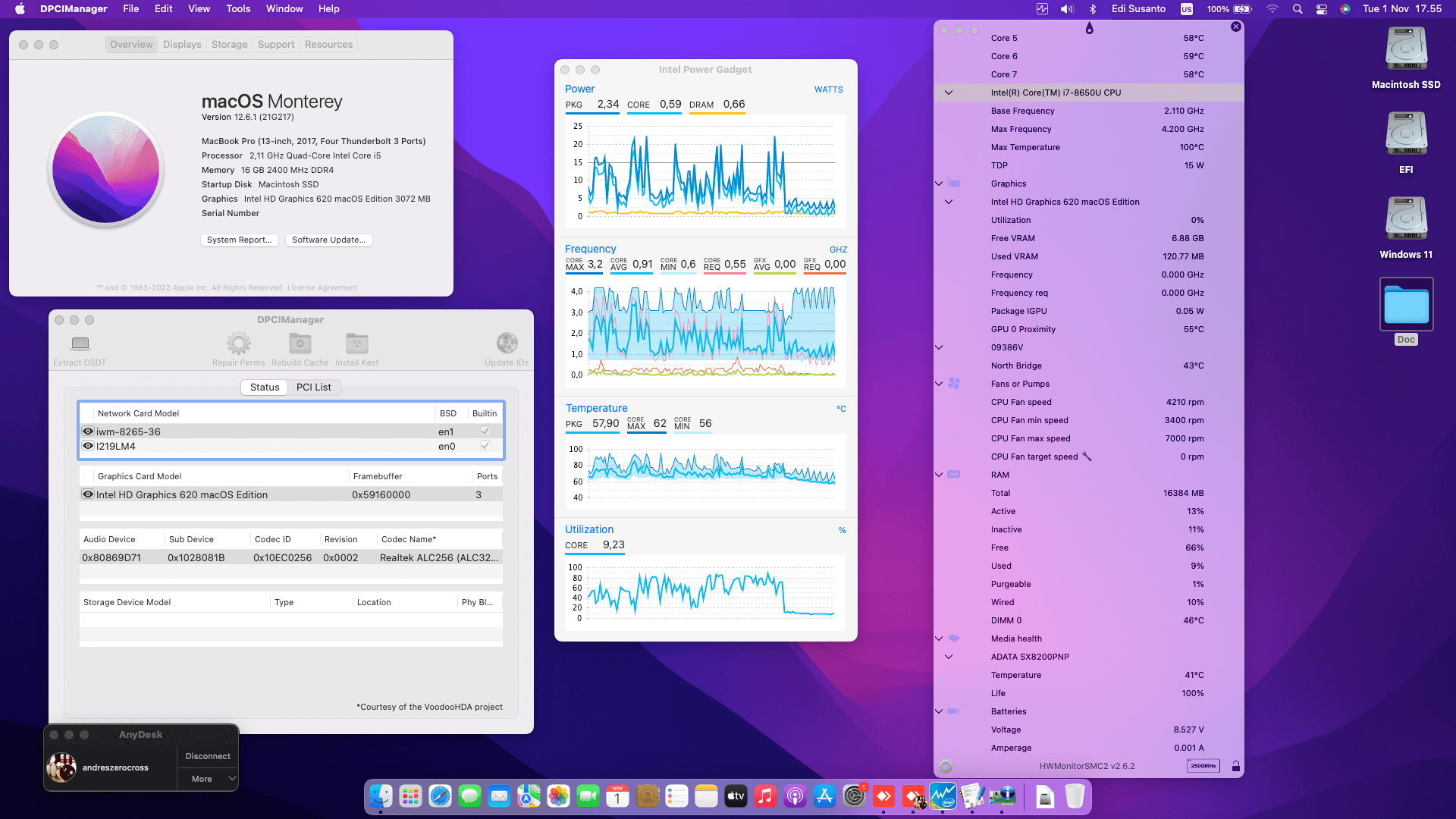Click the lock icon in HWMonitorSMC2
This screenshot has width=1456, height=819.
coord(1235,766)
